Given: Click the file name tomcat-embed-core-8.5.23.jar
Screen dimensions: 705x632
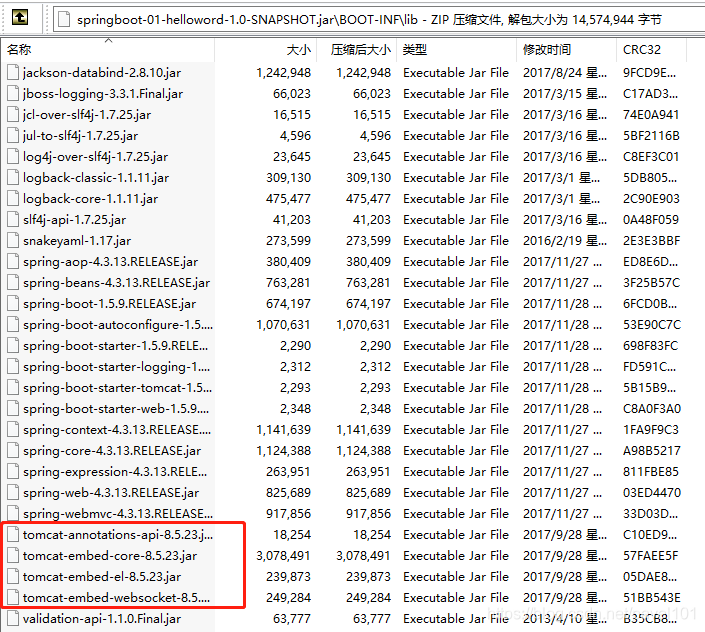Looking at the screenshot, I should click(x=110, y=556).
